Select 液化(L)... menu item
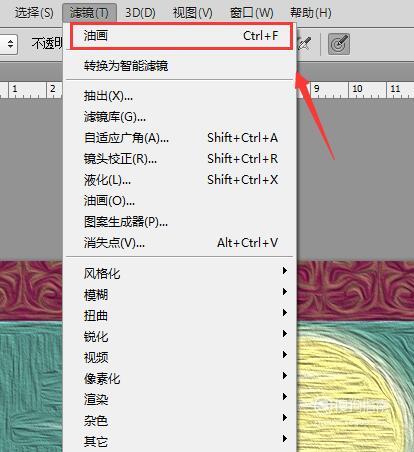This screenshot has width=414, height=452. (179, 180)
